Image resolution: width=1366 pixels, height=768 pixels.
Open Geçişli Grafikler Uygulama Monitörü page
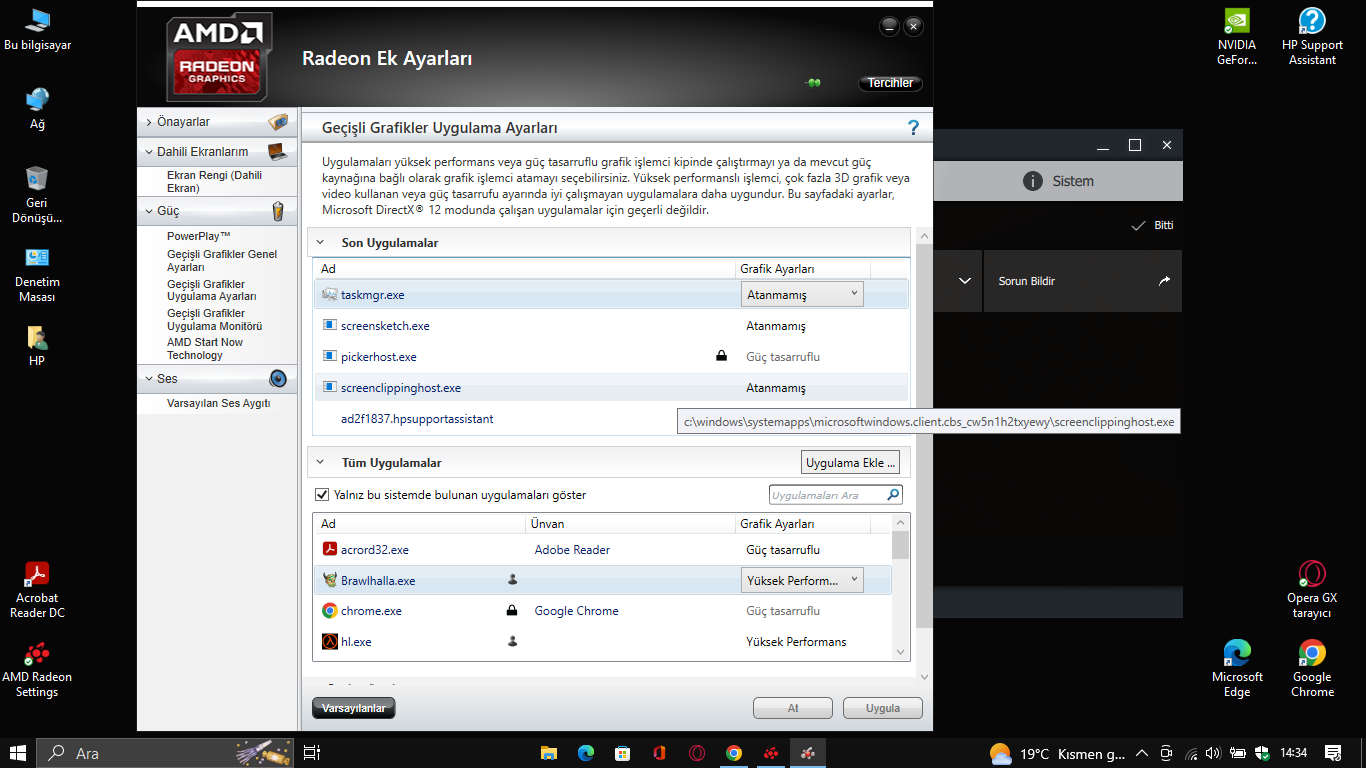pos(214,320)
